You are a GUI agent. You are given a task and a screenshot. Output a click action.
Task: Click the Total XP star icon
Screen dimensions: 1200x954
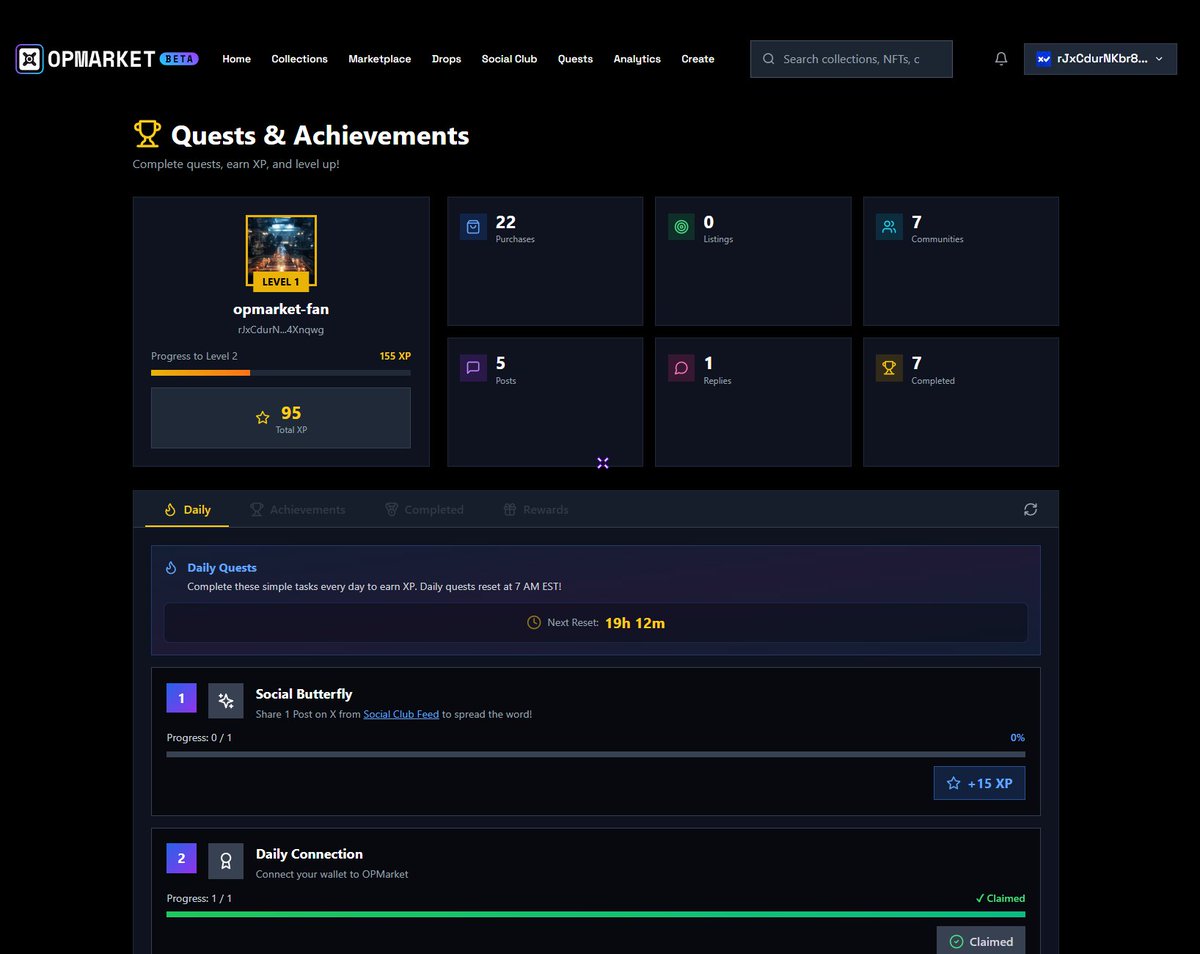tap(263, 418)
